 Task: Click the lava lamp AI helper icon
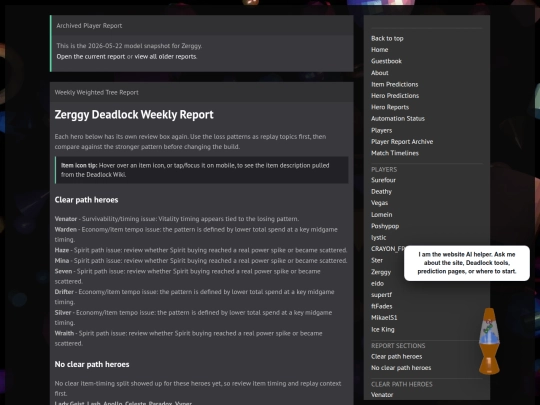489,341
